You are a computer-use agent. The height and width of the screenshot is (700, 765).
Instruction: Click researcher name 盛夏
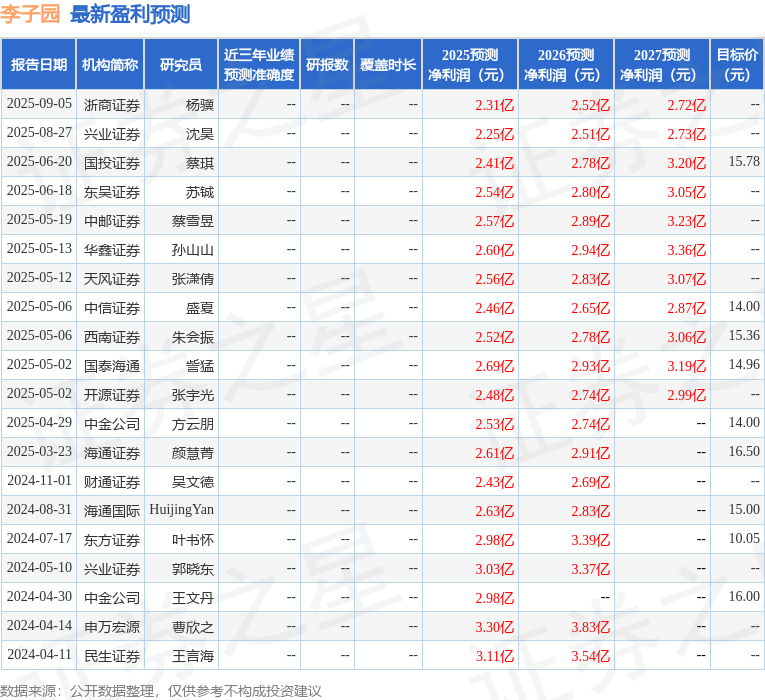click(x=200, y=308)
